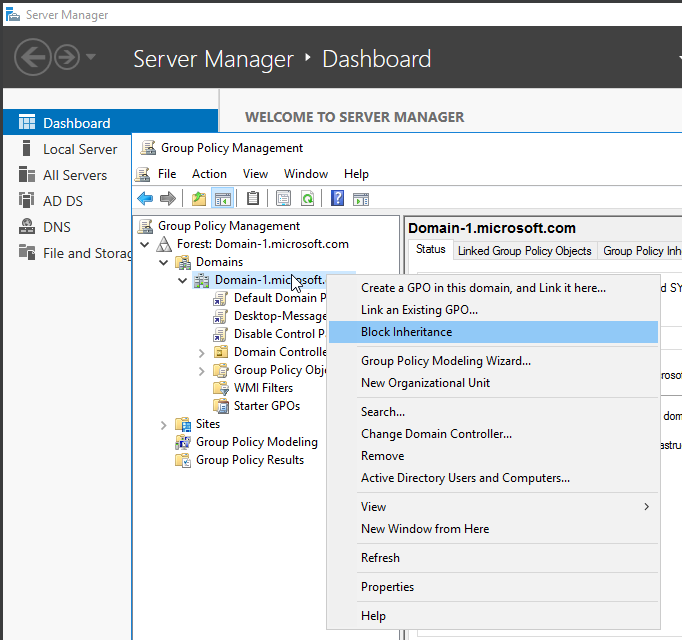Click the Forest triangle icon in tree

tap(164, 244)
